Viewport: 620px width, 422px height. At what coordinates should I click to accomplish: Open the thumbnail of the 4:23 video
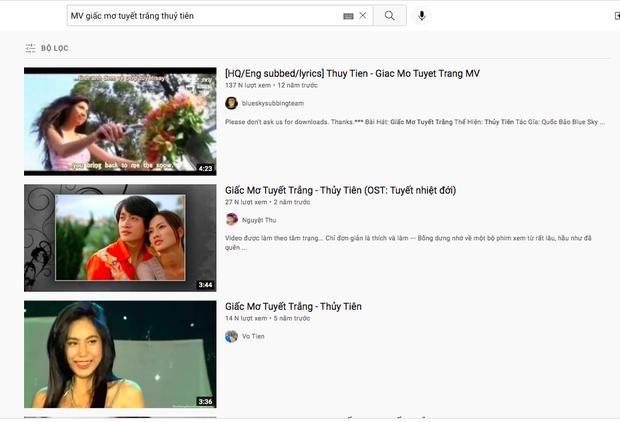coord(120,121)
